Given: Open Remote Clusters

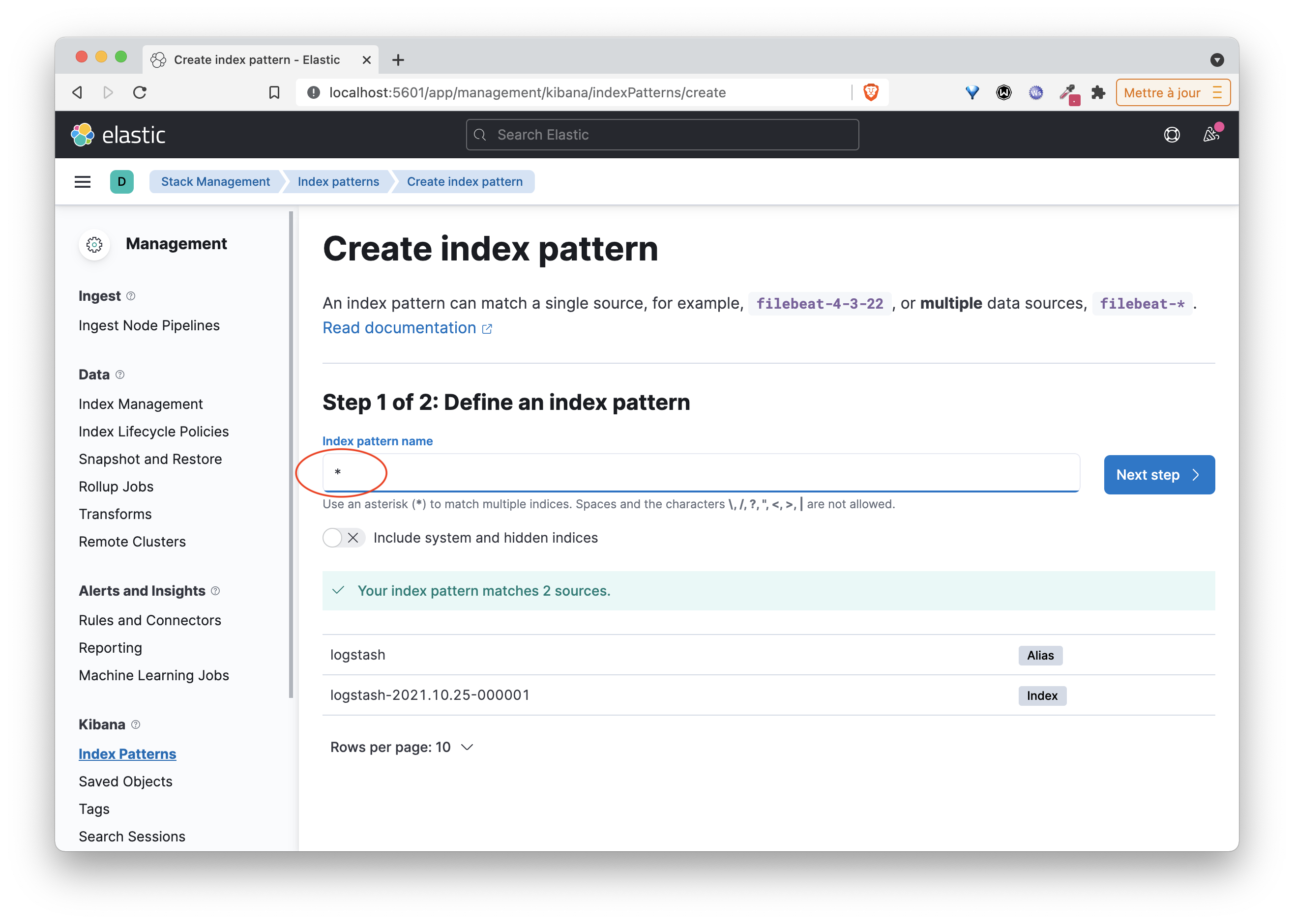Looking at the screenshot, I should [x=132, y=542].
